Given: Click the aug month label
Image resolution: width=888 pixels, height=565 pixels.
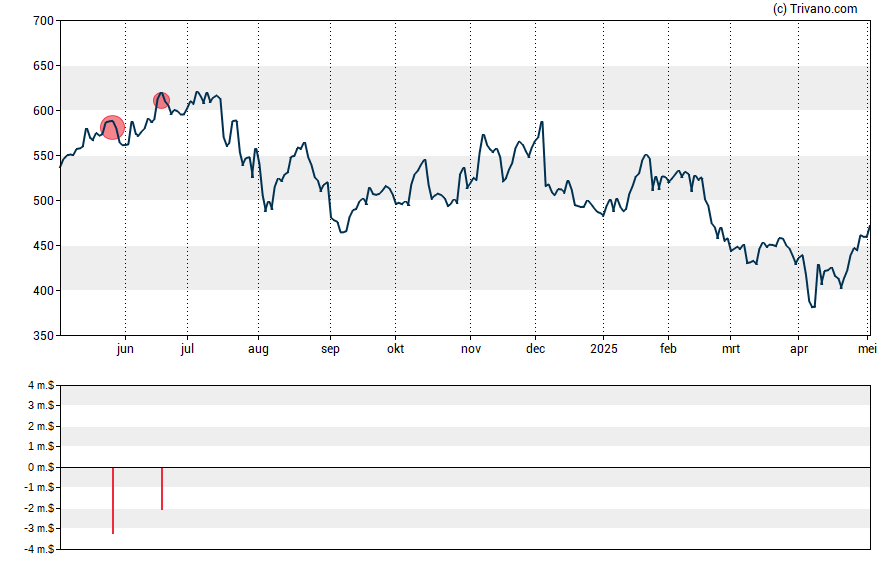Looking at the screenshot, I should point(258,349).
